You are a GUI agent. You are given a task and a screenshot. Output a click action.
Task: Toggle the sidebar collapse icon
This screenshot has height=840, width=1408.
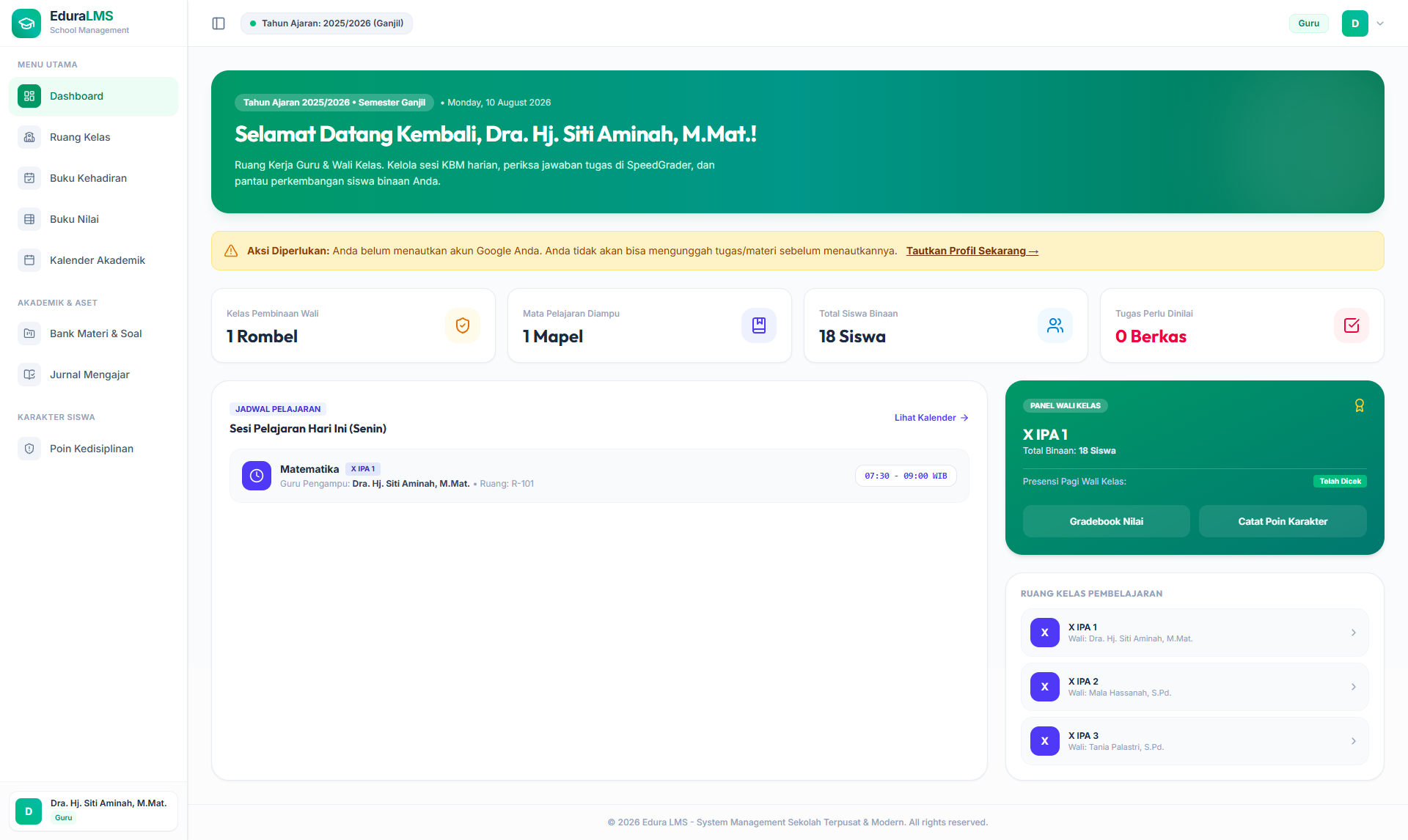pos(219,23)
